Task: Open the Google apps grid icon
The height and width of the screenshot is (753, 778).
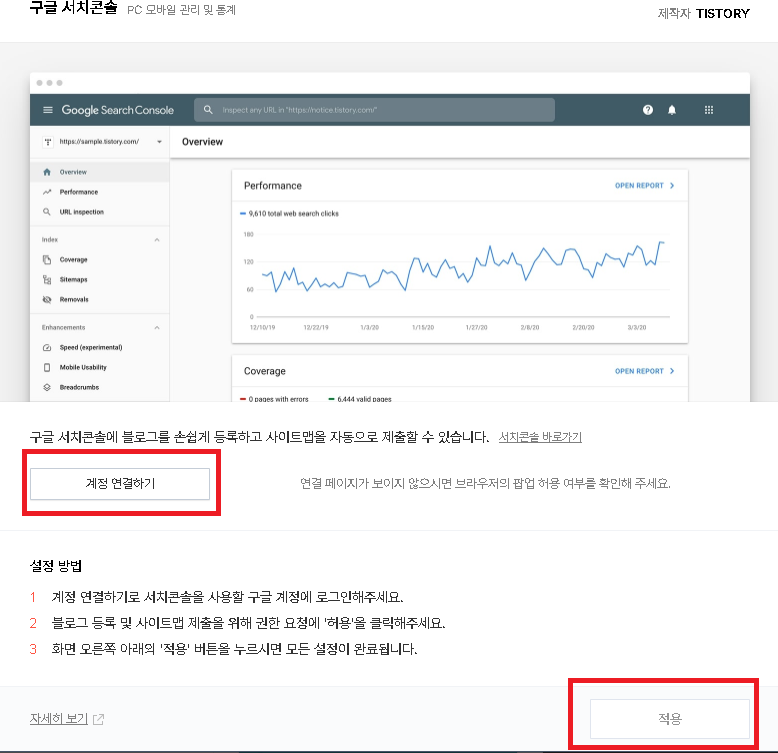Action: tap(709, 110)
